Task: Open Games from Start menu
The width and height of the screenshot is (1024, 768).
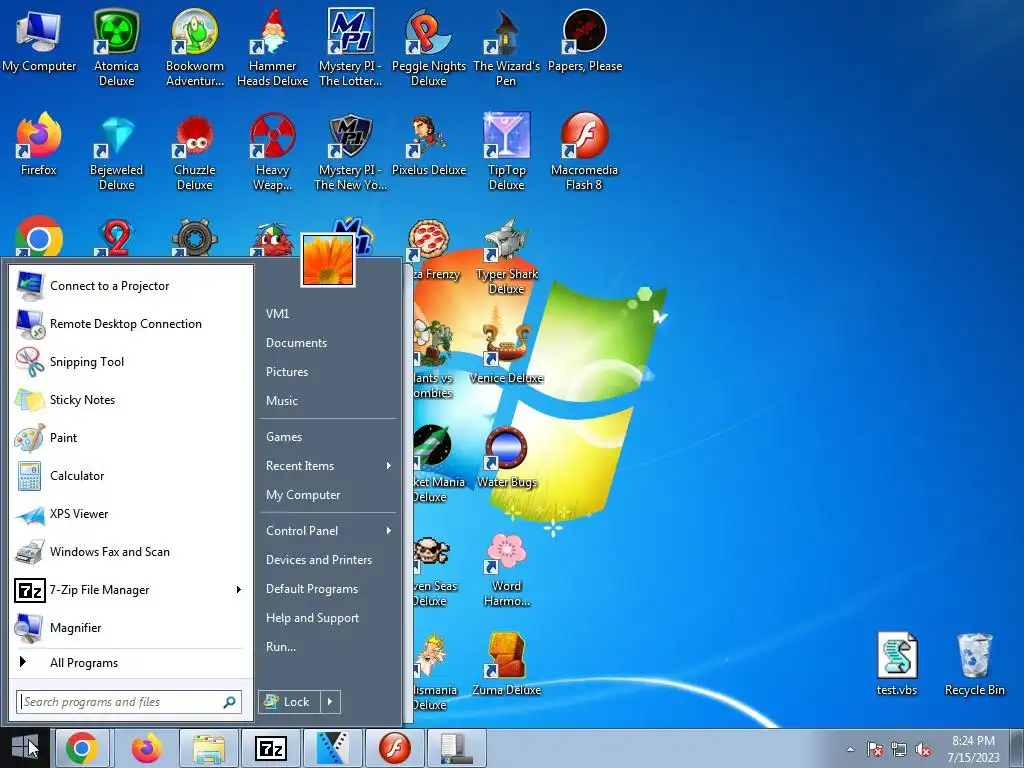Action: pos(329,437)
